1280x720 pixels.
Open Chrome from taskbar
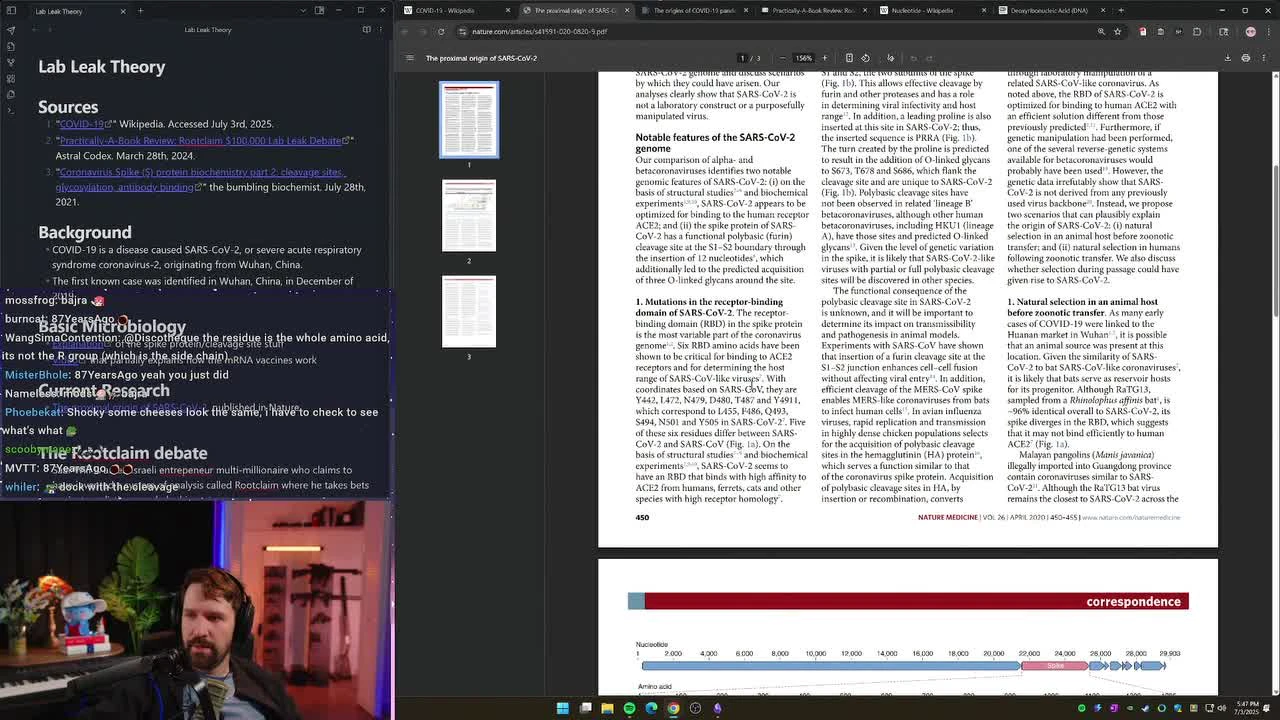pyautogui.click(x=673, y=708)
